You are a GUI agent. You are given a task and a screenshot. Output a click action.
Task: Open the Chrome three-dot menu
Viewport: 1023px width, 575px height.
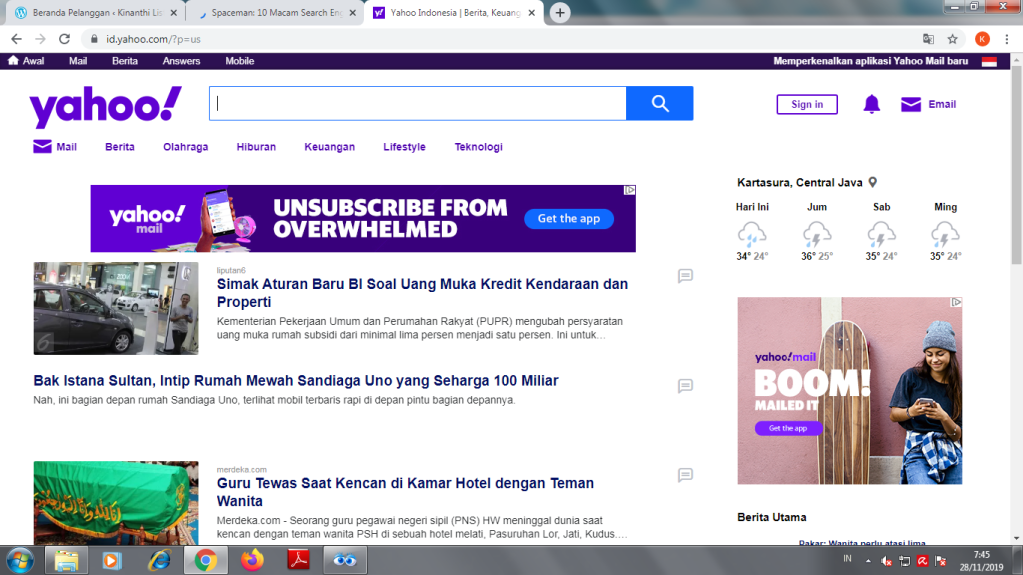tap(1008, 39)
